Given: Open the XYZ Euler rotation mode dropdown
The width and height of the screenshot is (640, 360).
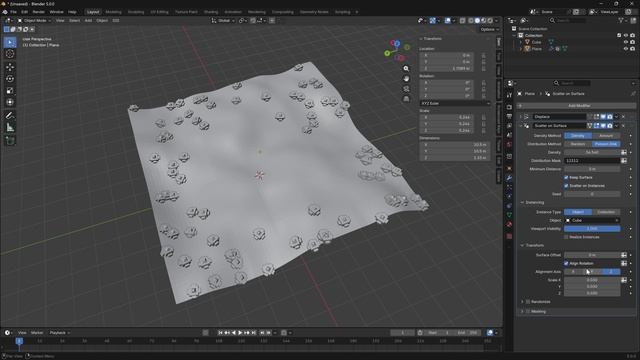Looking at the screenshot, I should point(455,103).
